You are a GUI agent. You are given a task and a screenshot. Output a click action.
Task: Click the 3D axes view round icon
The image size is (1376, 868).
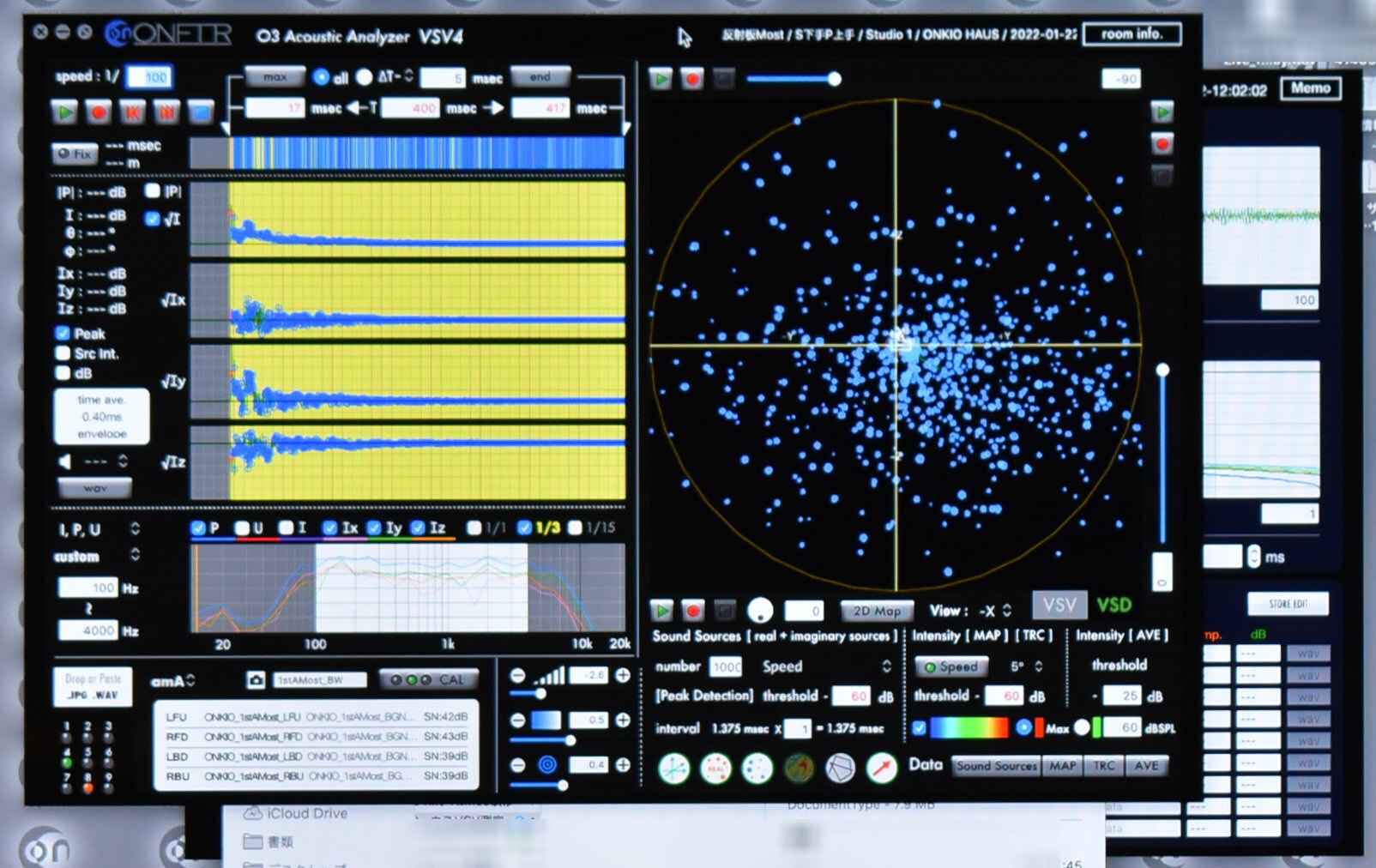(x=674, y=769)
